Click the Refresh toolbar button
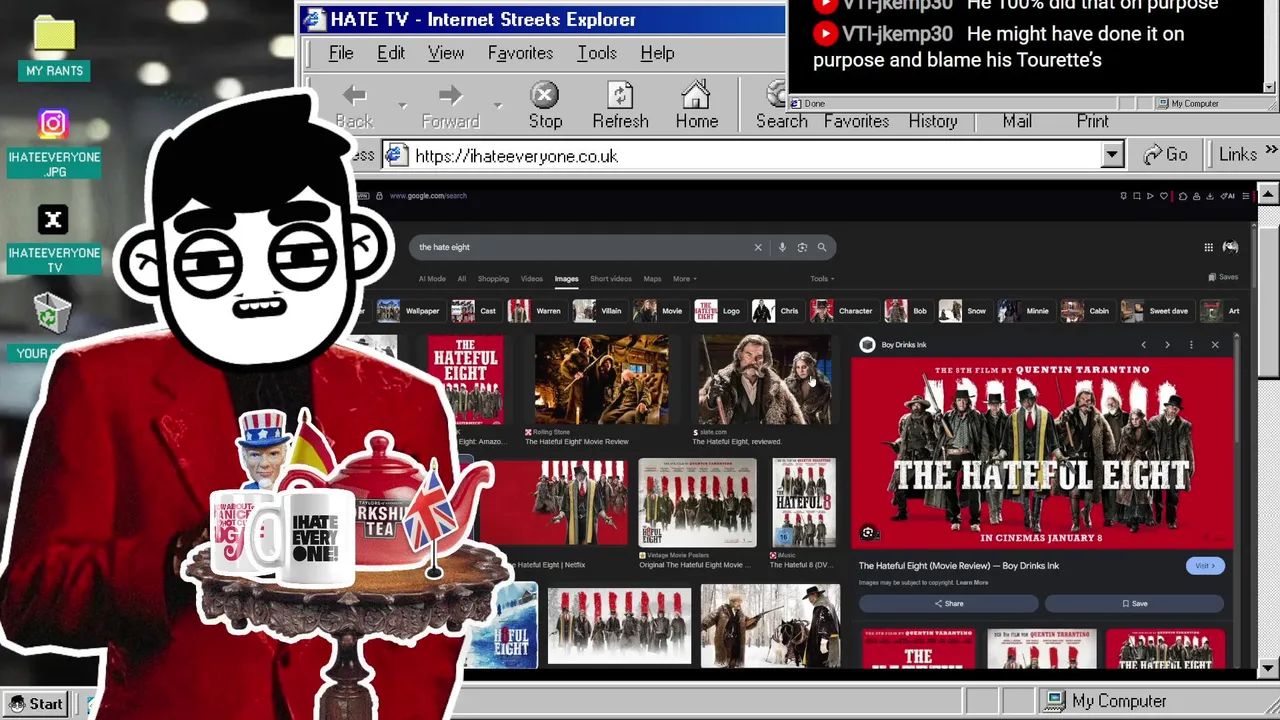Screen dimensions: 1280x720 (620, 106)
